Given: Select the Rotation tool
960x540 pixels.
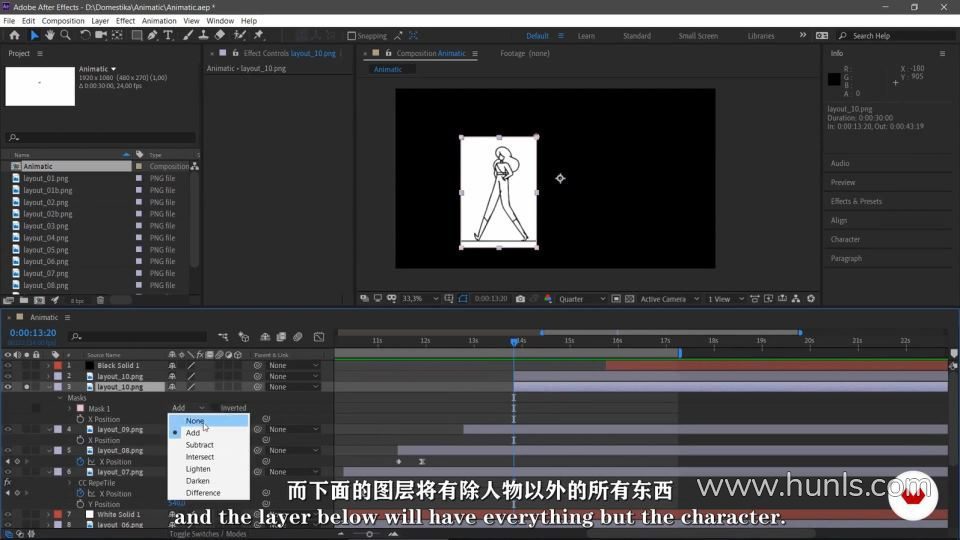Looking at the screenshot, I should [85, 36].
